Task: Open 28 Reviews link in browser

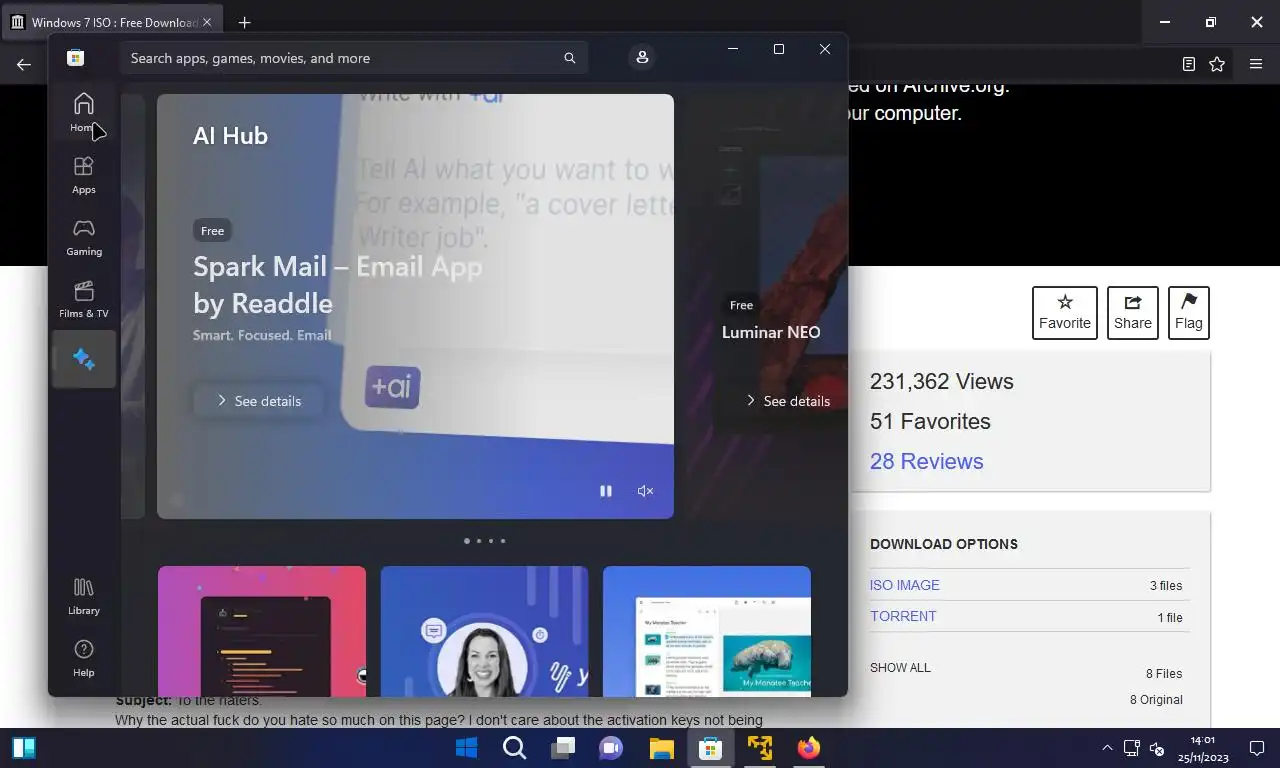Action: 926,461
